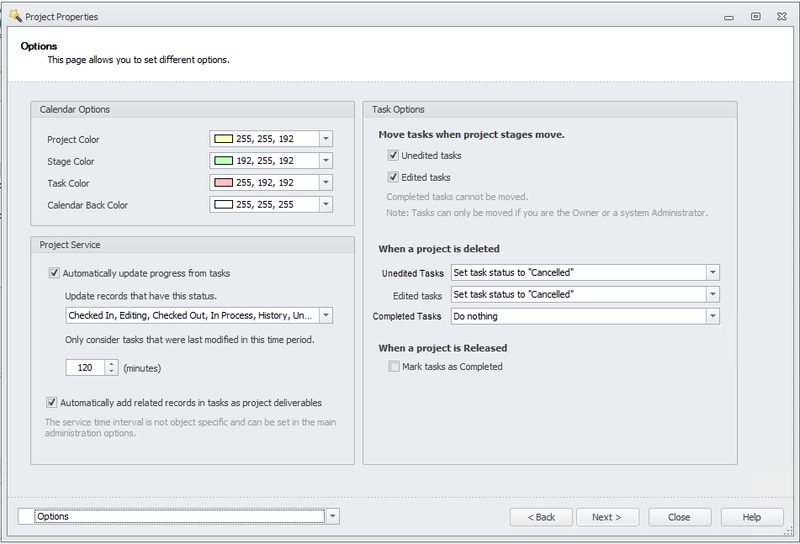Click the Close button
The width and height of the screenshot is (800, 544).
pyautogui.click(x=680, y=517)
